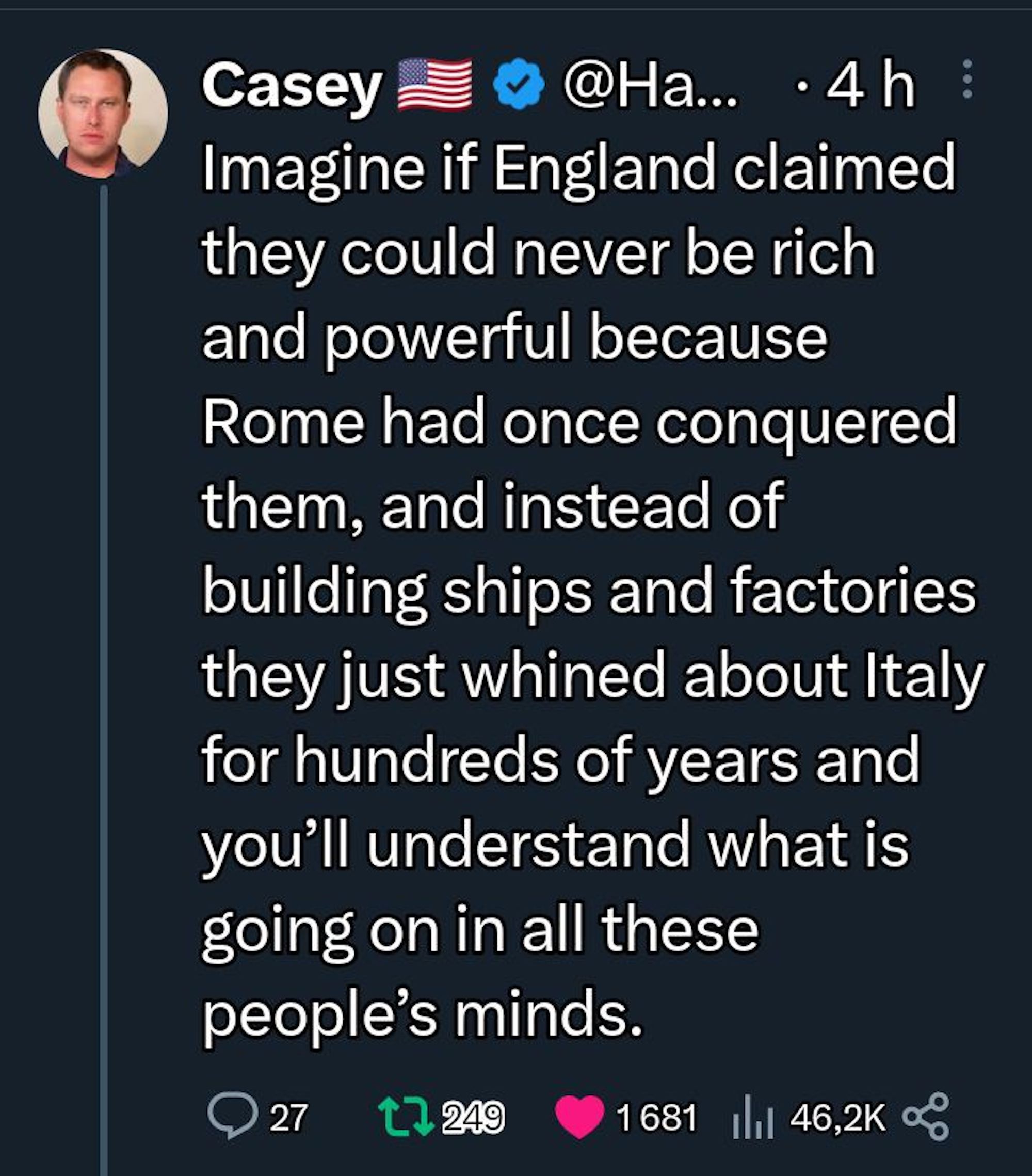This screenshot has width=1032, height=1176.
Task: Click the view count 46,2K
Action: [x=838, y=1117]
